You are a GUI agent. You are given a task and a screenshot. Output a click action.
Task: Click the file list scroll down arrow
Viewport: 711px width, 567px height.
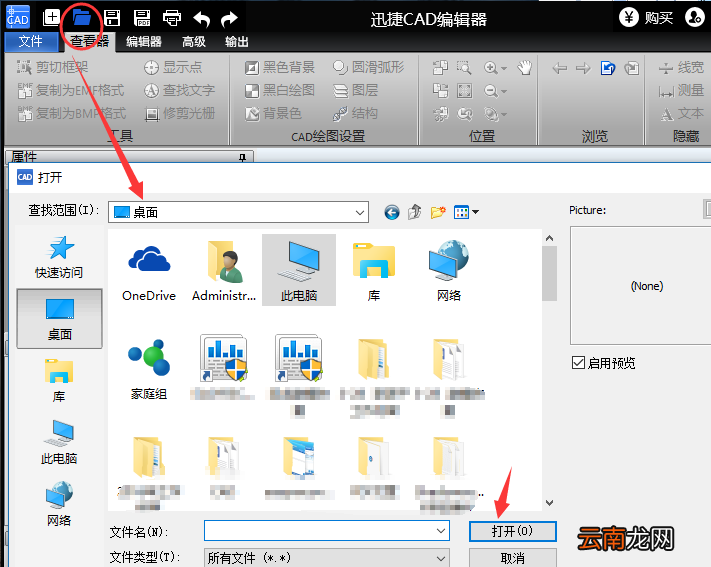[550, 503]
